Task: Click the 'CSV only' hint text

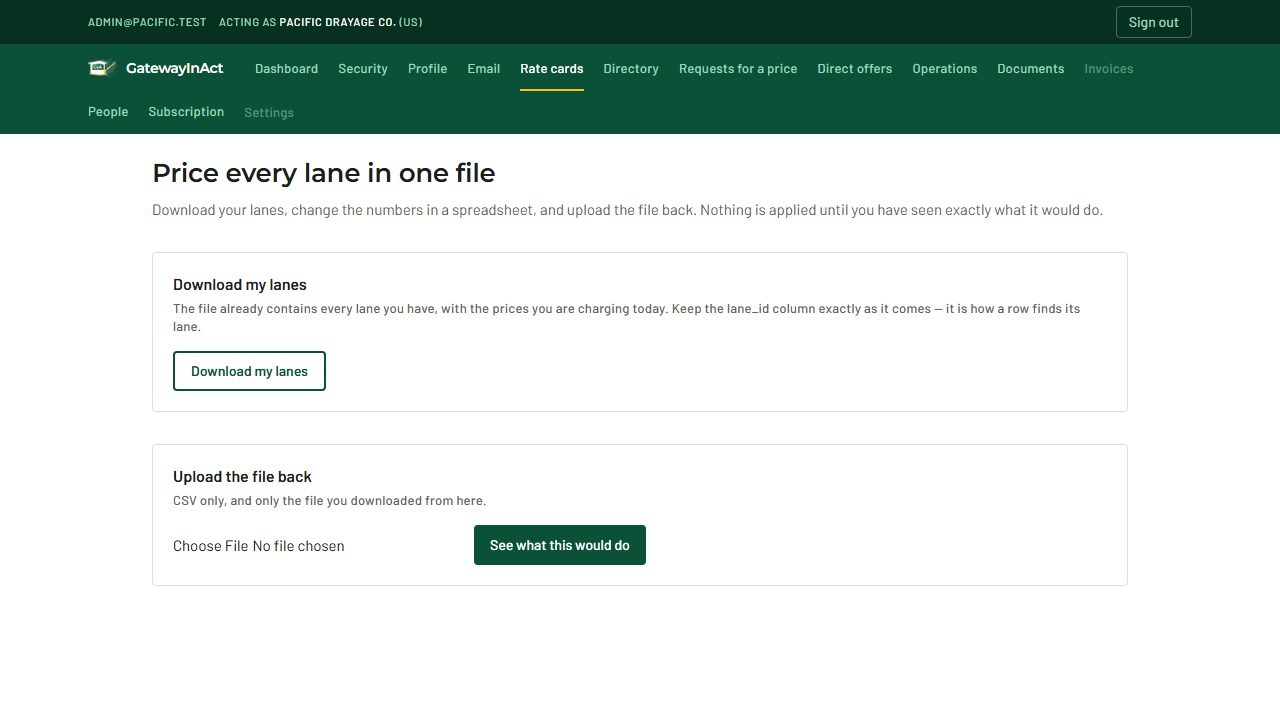Action: (330, 501)
